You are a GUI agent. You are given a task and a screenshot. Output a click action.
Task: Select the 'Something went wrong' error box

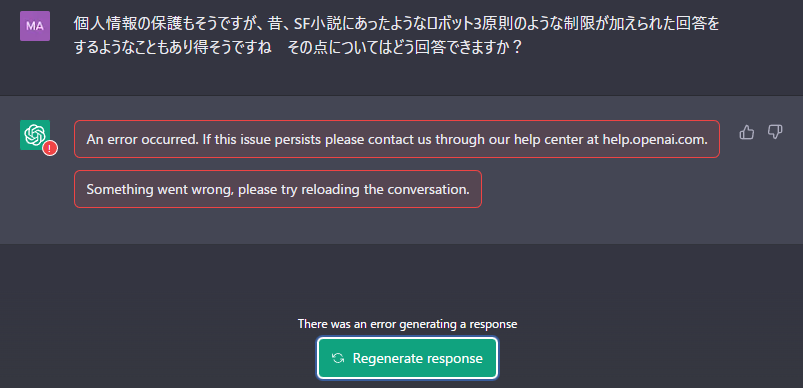click(x=278, y=189)
